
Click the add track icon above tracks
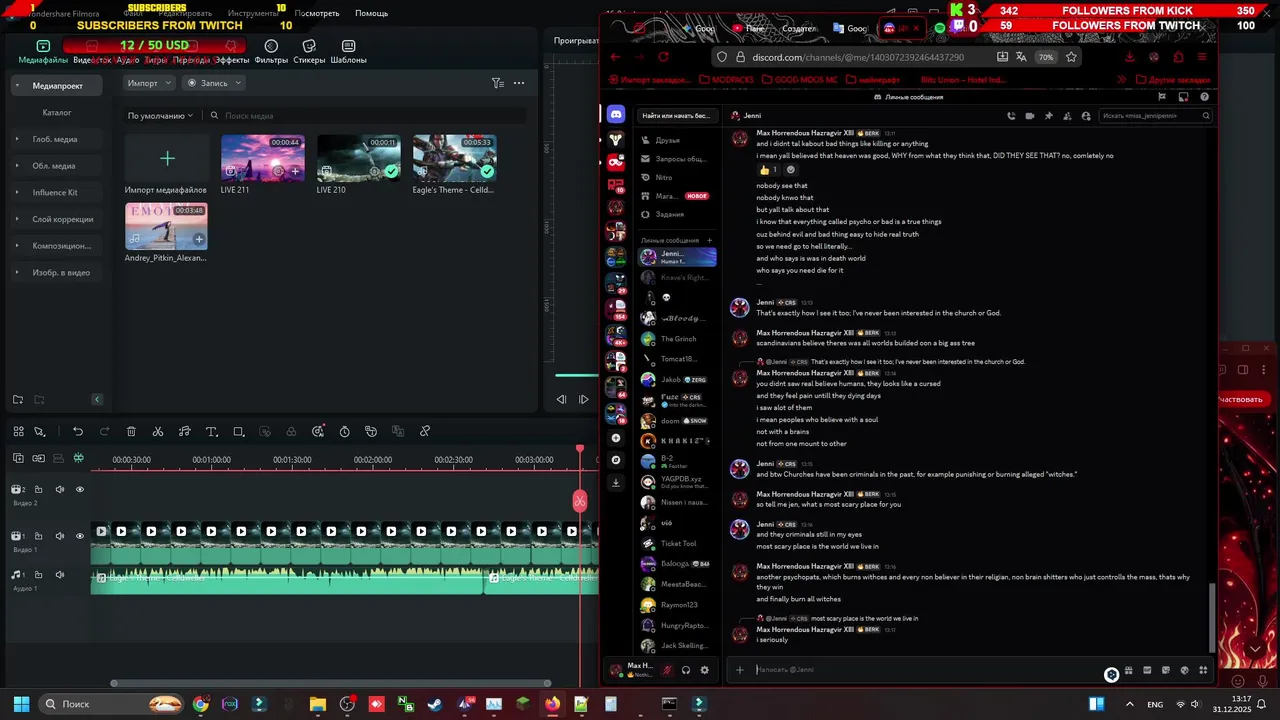(18, 458)
